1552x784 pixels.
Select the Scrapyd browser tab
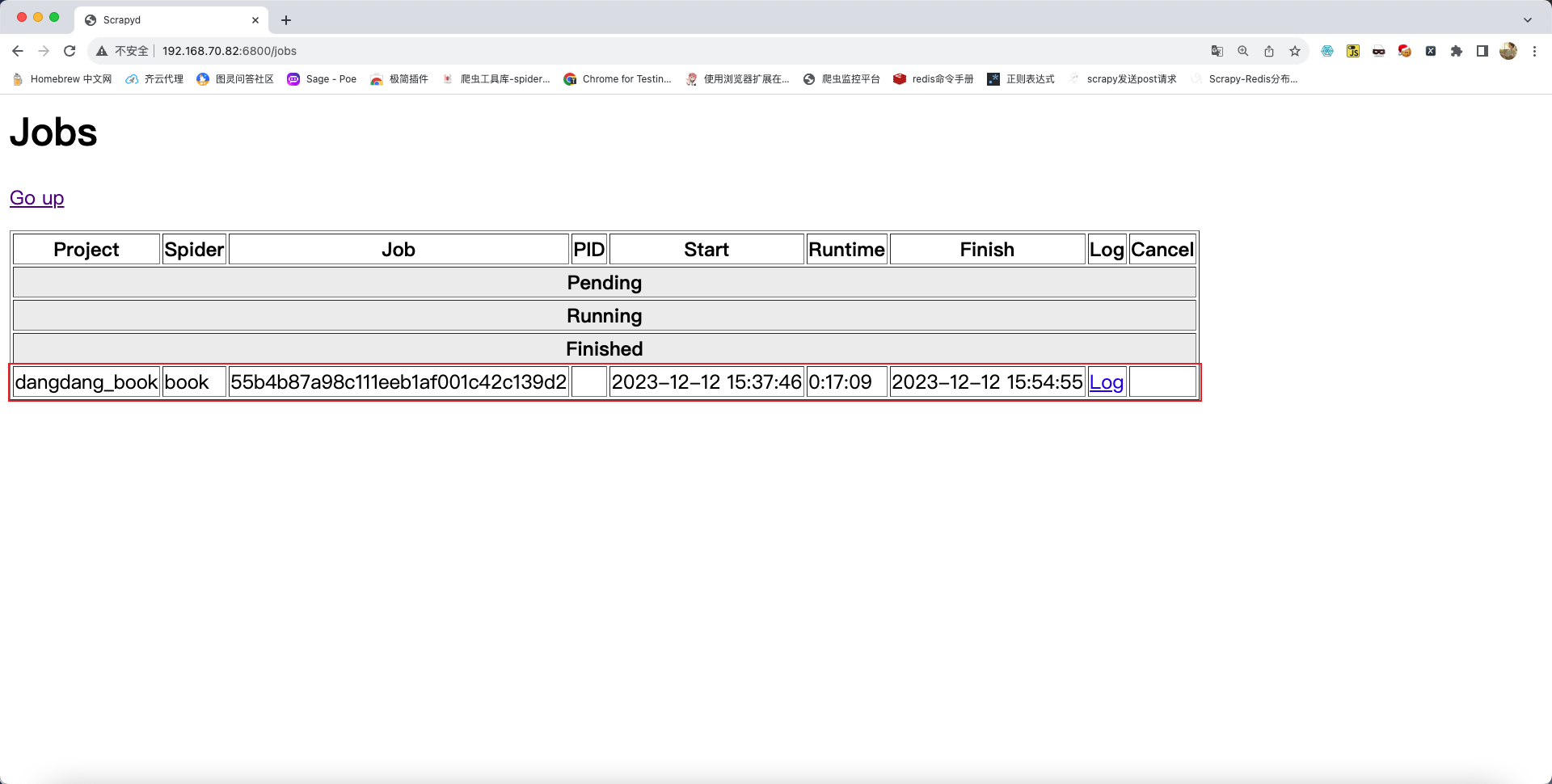tap(171, 20)
